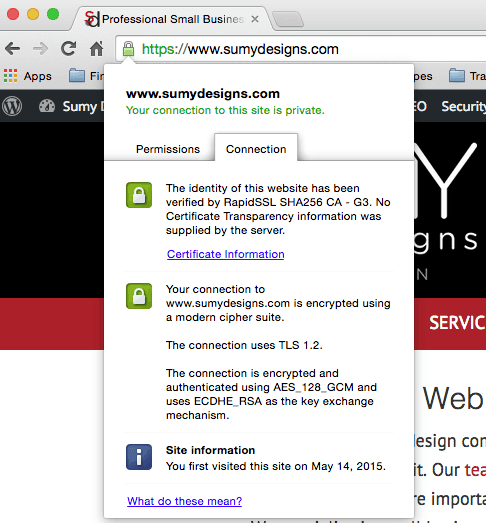Open the bookmarks folder labeled Tra
This screenshot has height=523, width=486.
[467, 76]
